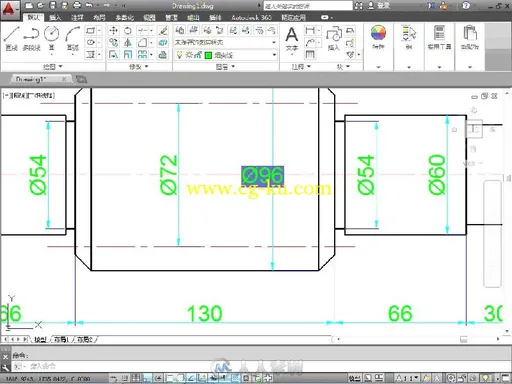Select the Linear dimension tool

tap(310, 31)
